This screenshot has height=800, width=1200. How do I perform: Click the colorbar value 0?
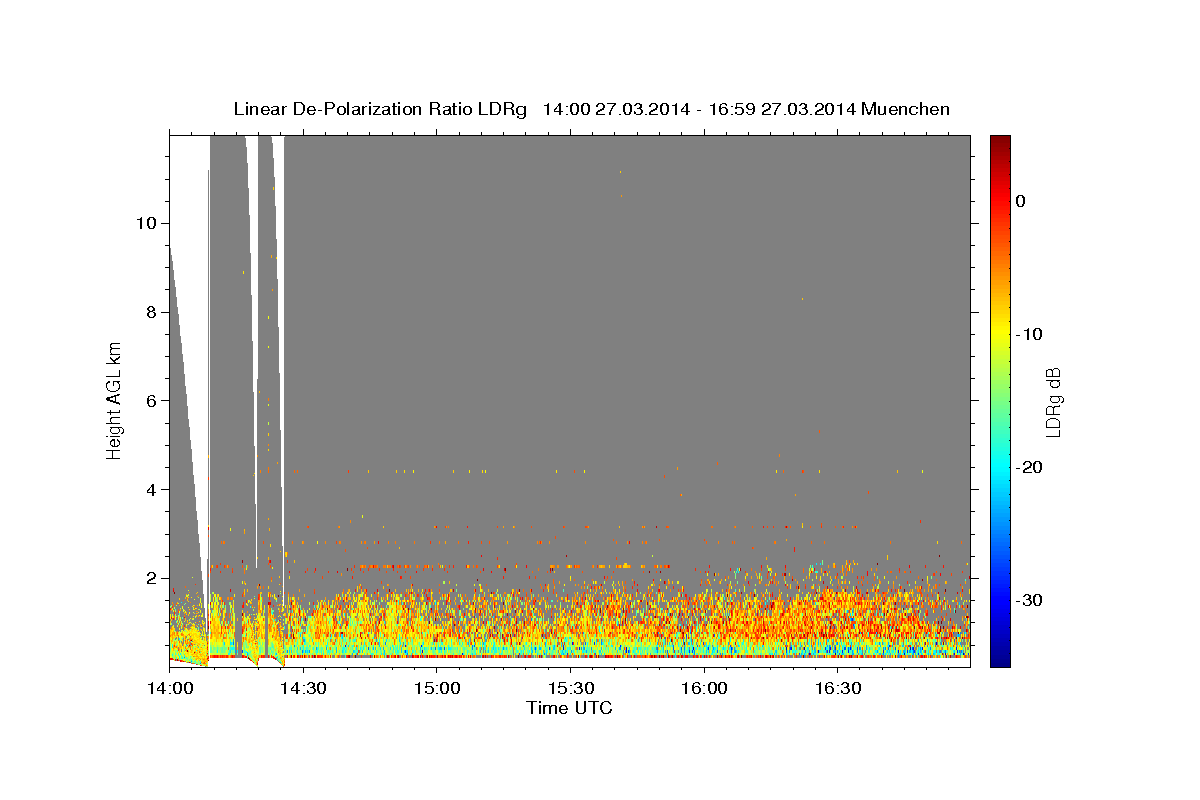click(1021, 201)
